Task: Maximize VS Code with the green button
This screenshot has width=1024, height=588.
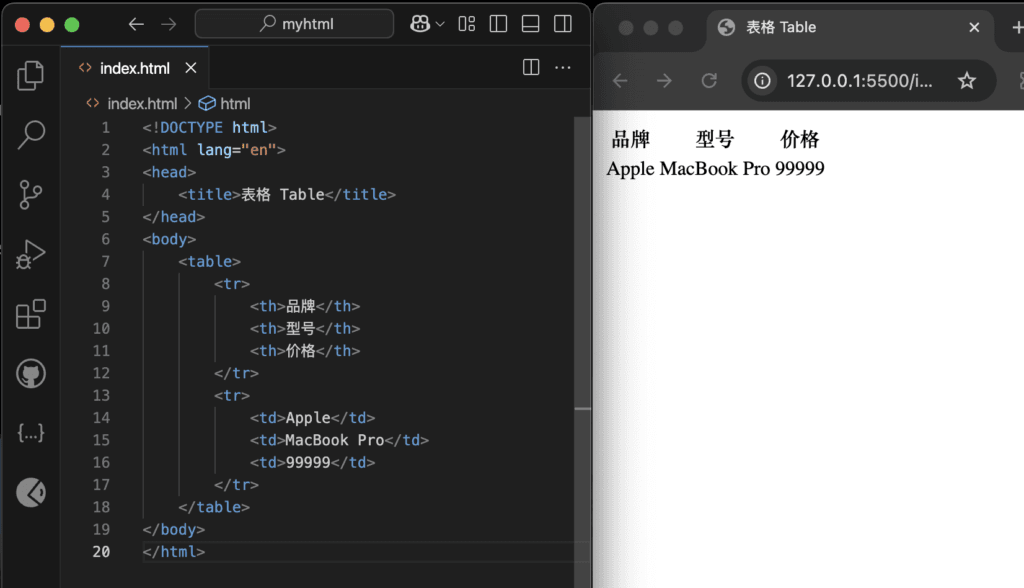Action: [x=72, y=25]
